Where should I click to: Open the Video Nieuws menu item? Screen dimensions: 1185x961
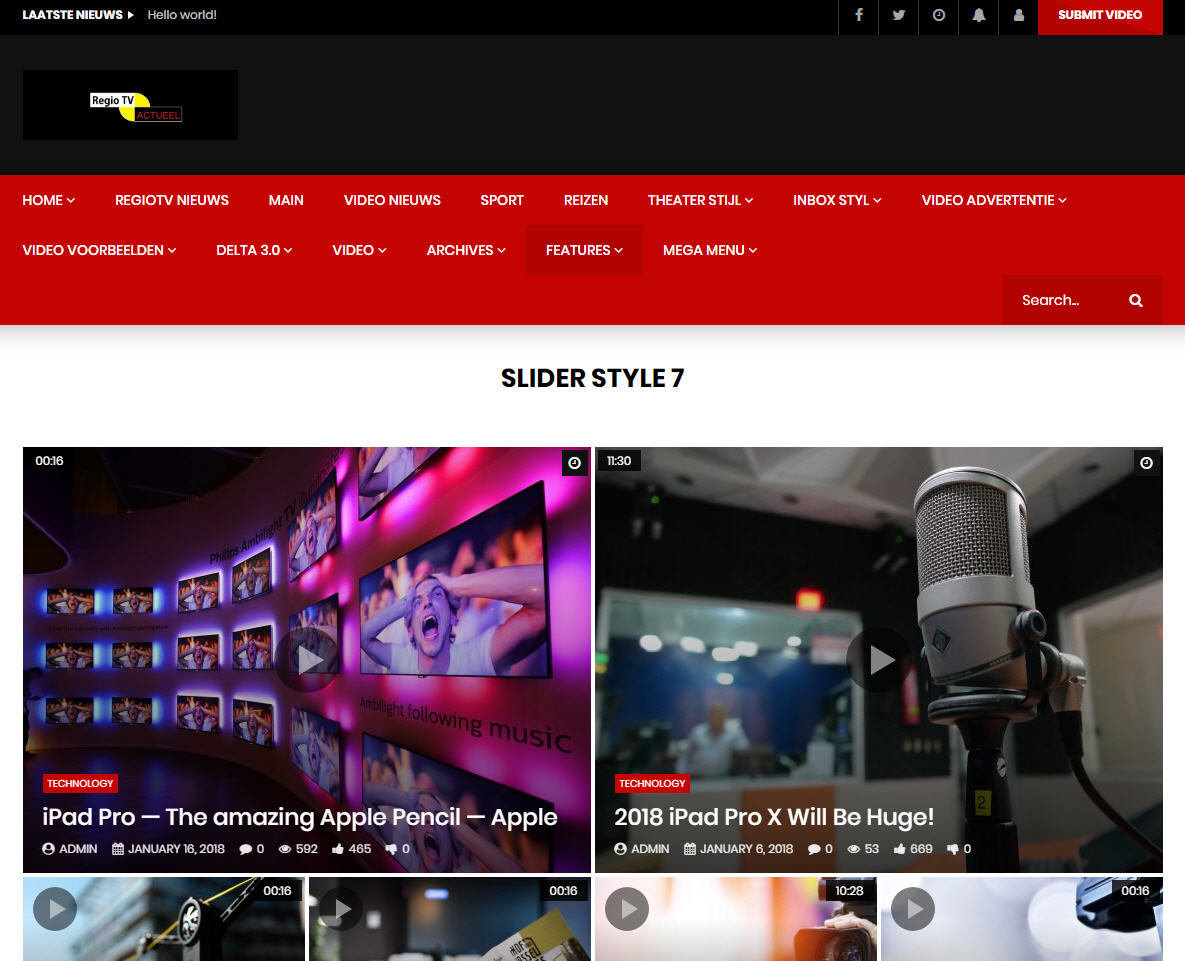pyautogui.click(x=392, y=200)
